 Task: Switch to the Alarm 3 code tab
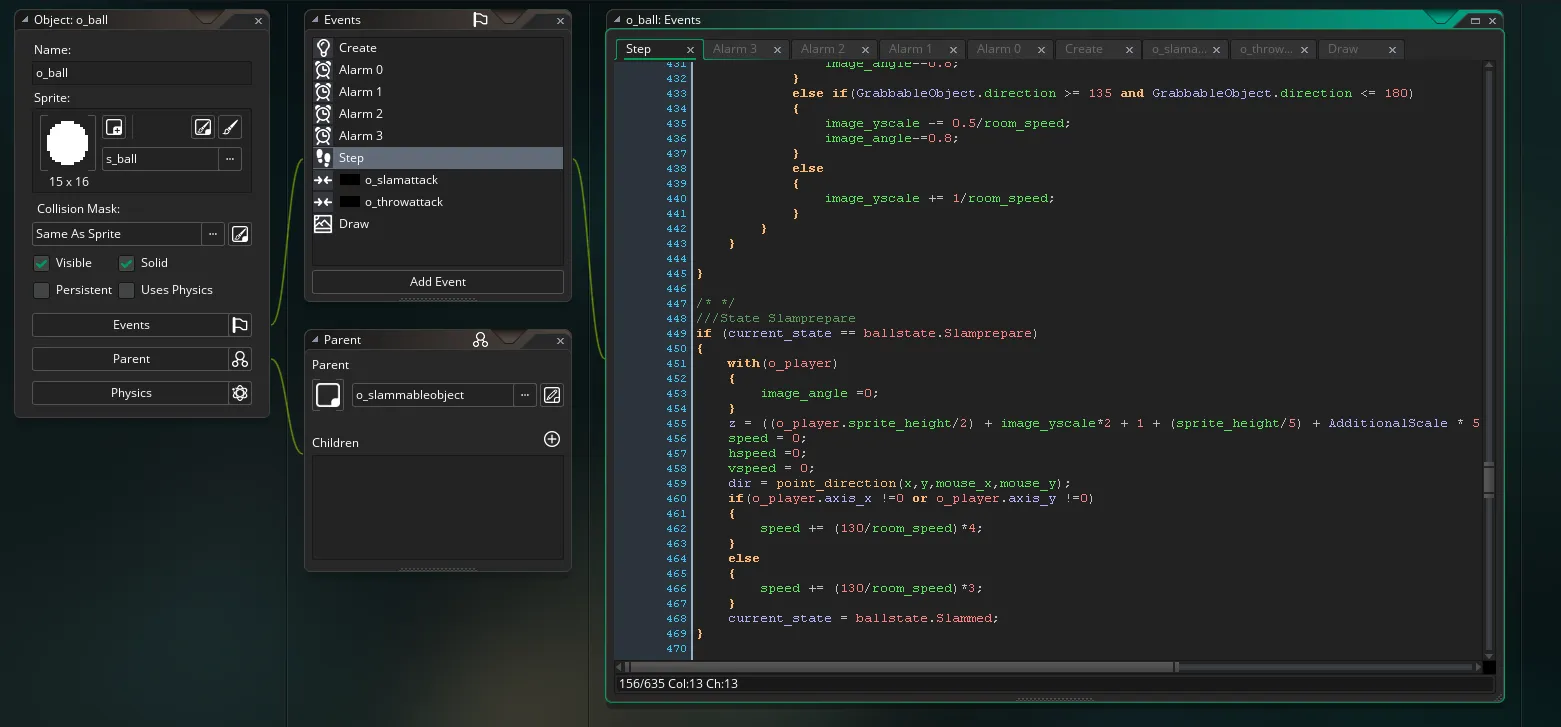click(x=735, y=49)
